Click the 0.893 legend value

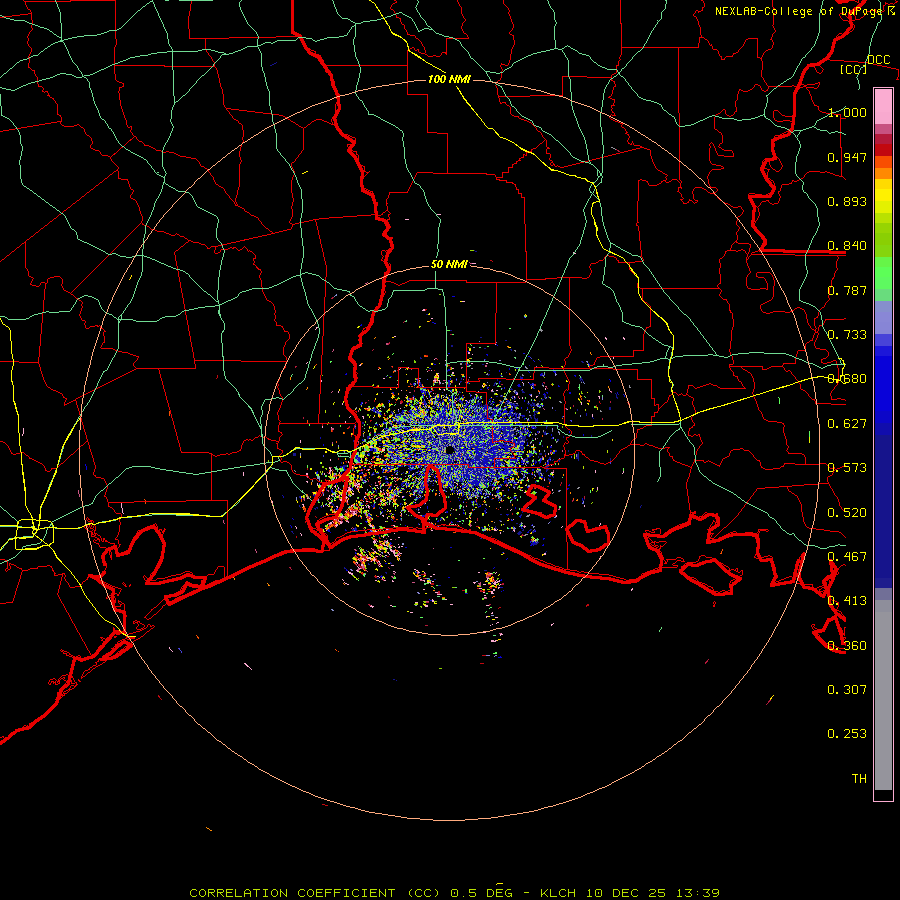(847, 201)
